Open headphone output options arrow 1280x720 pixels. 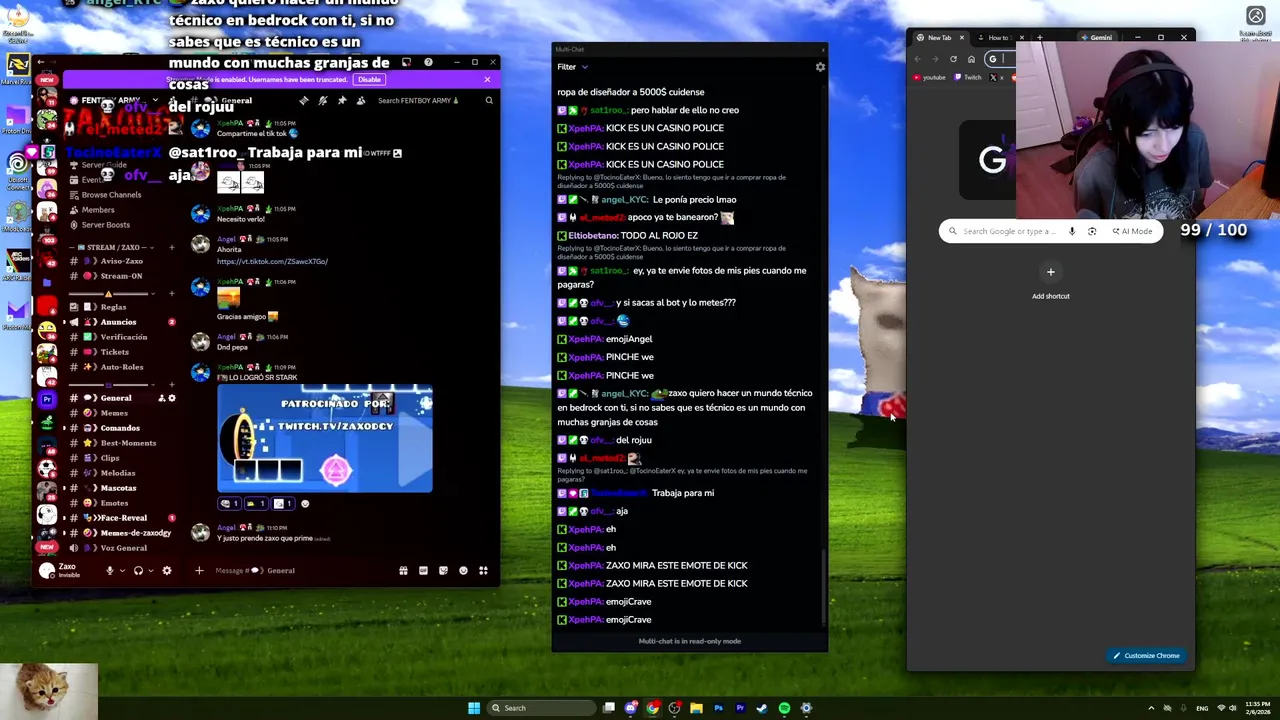click(x=150, y=570)
